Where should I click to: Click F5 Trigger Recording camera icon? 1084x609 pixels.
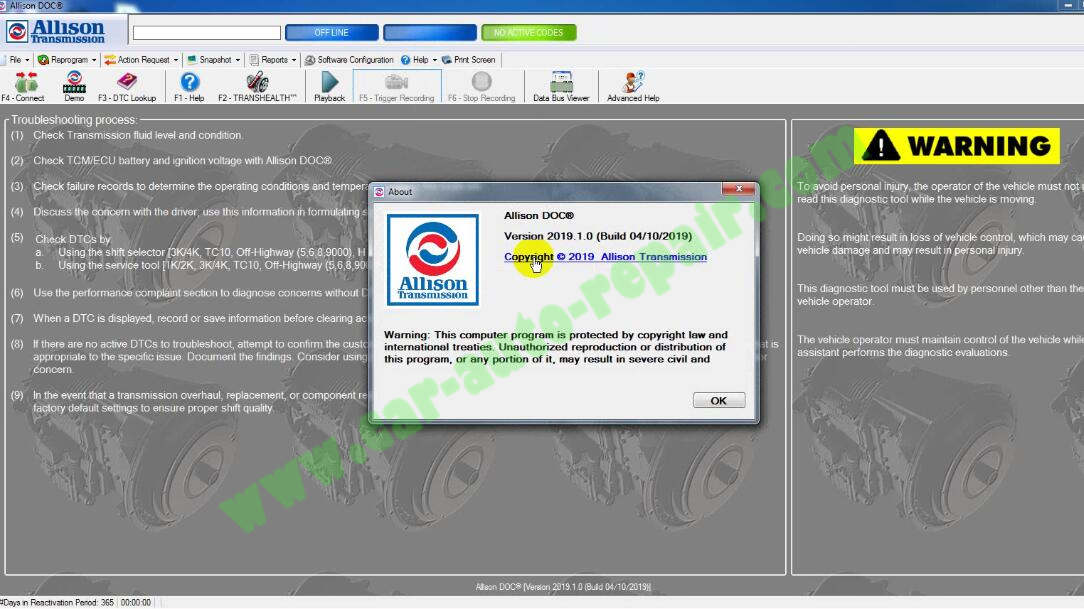click(396, 82)
